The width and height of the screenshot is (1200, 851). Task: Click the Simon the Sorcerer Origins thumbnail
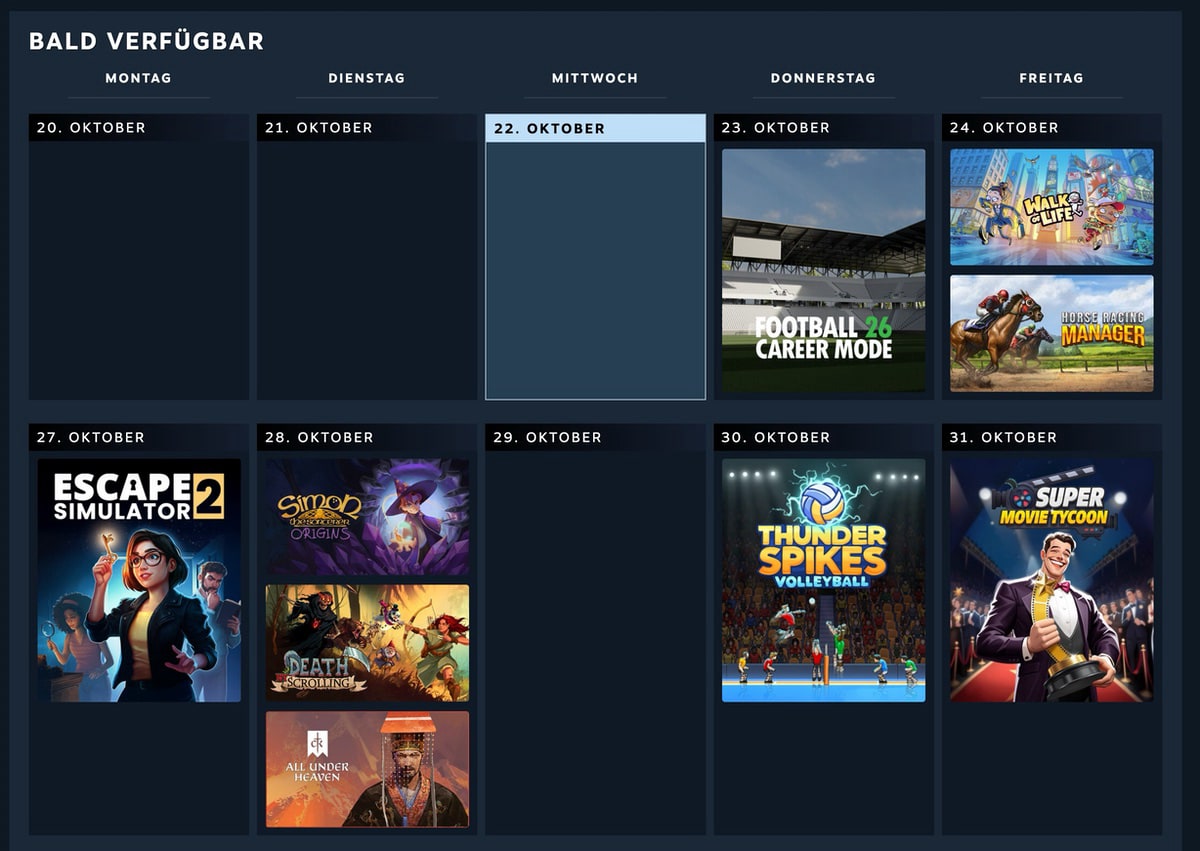[x=367, y=517]
